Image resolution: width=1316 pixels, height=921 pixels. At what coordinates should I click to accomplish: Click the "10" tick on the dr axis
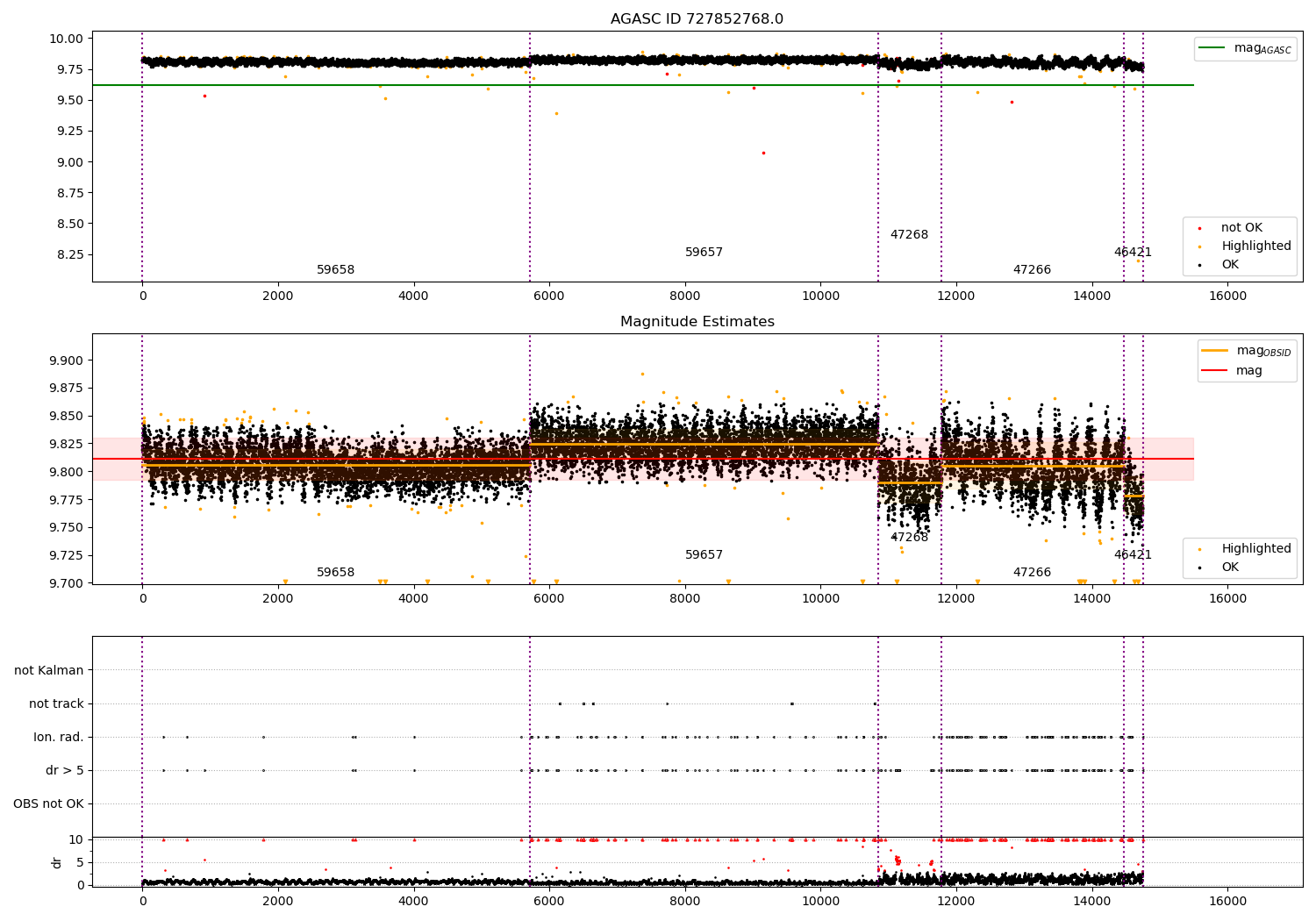coord(76,840)
